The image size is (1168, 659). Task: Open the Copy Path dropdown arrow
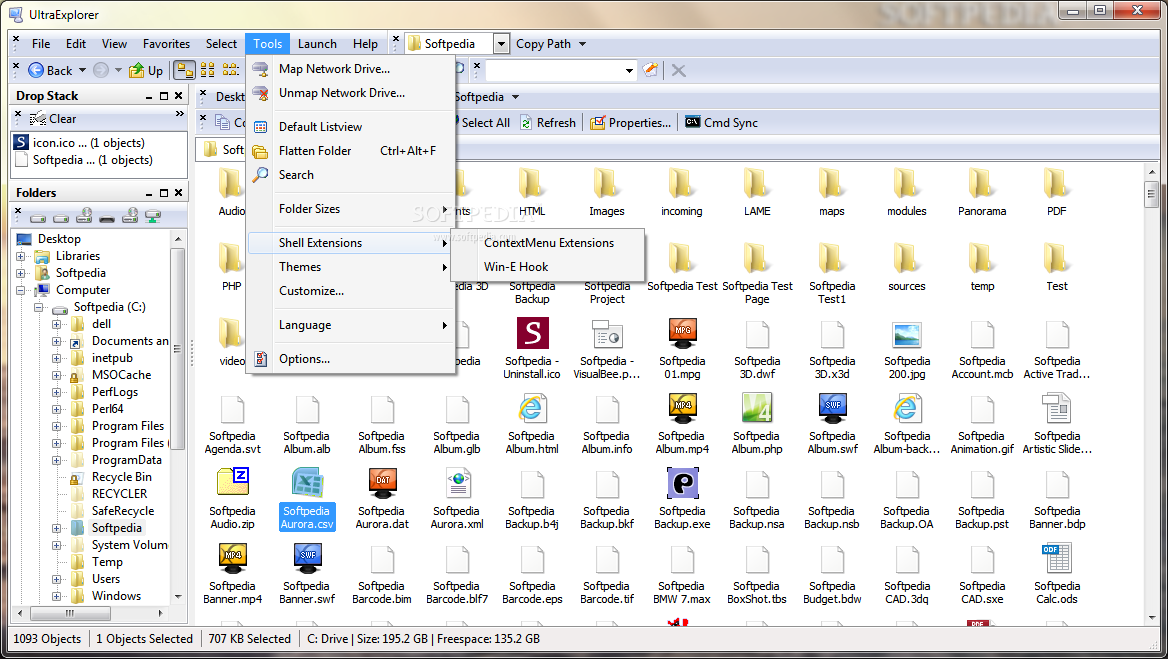[x=583, y=44]
